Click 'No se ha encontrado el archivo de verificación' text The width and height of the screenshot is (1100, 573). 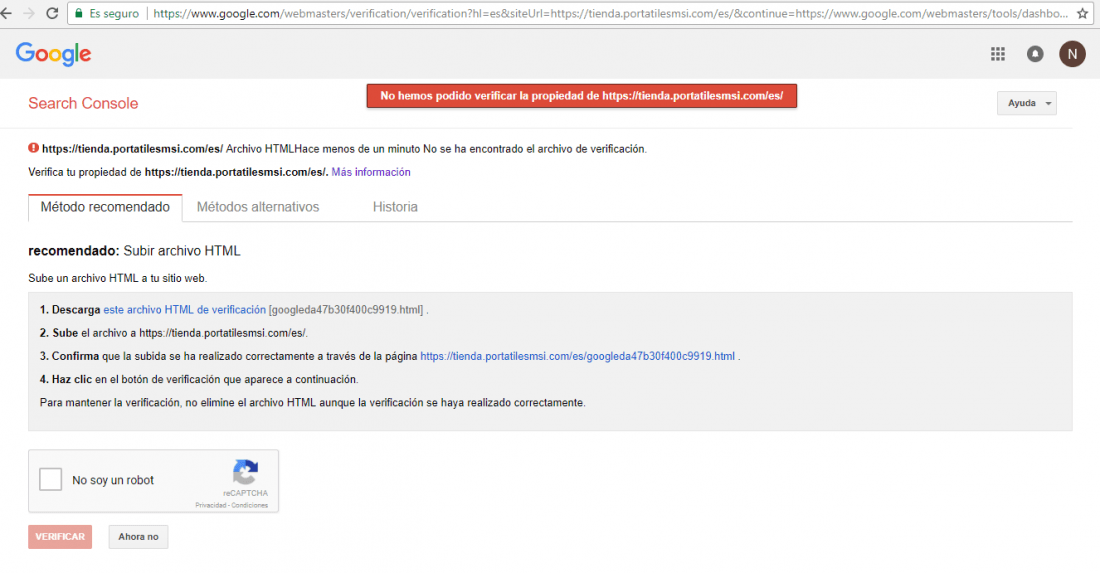pyautogui.click(x=535, y=149)
